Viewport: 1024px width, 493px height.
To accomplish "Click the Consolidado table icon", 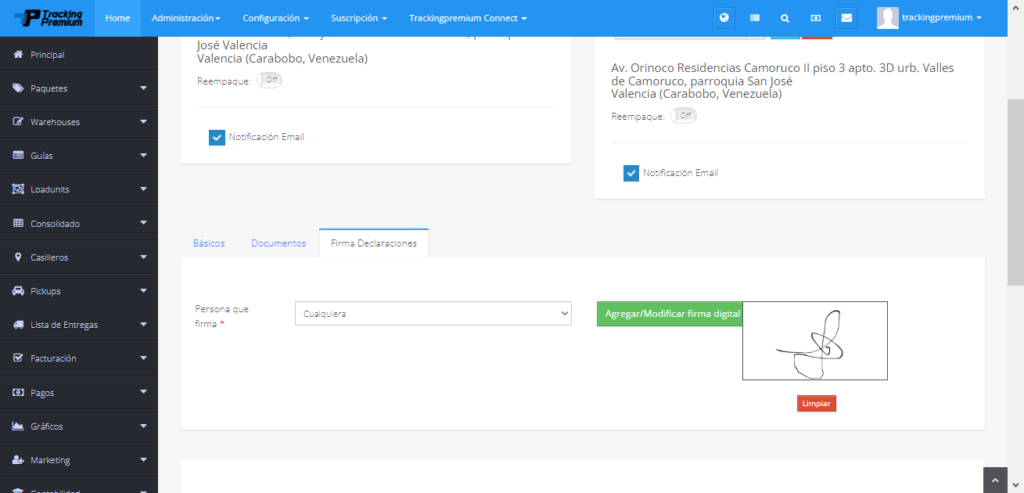I will [x=18, y=223].
